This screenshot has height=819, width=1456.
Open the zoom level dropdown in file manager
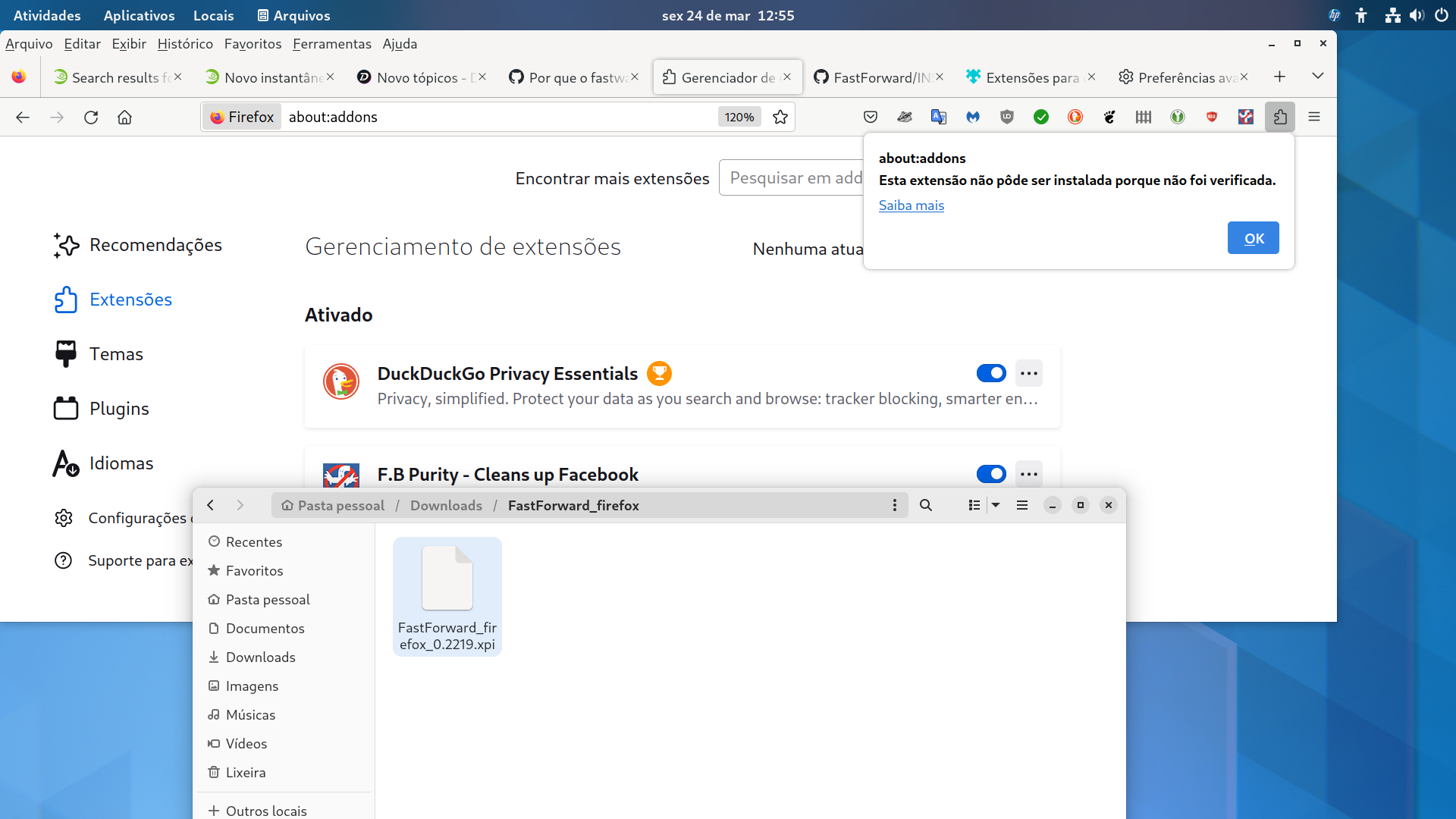(996, 505)
